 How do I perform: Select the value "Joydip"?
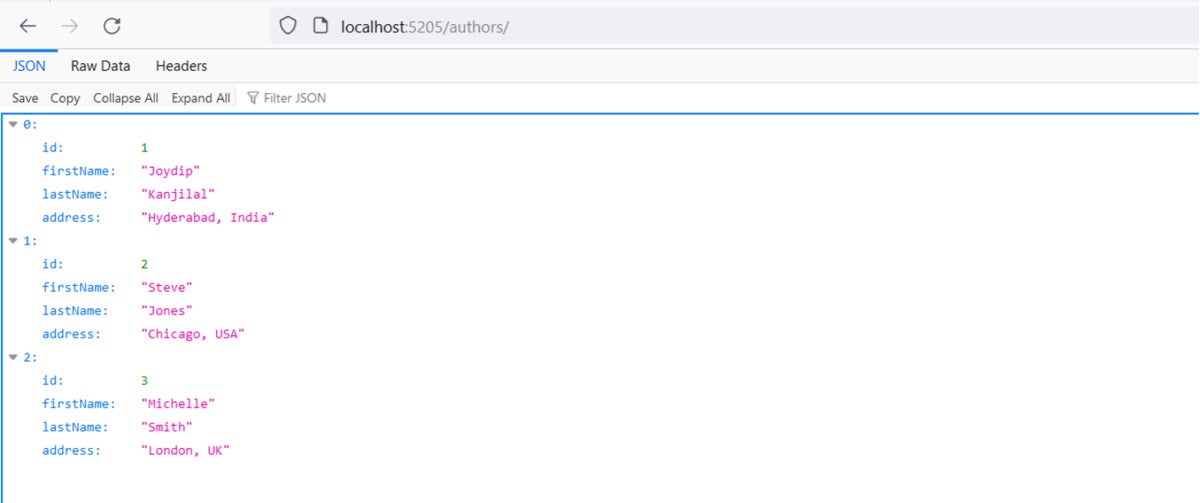[x=171, y=171]
